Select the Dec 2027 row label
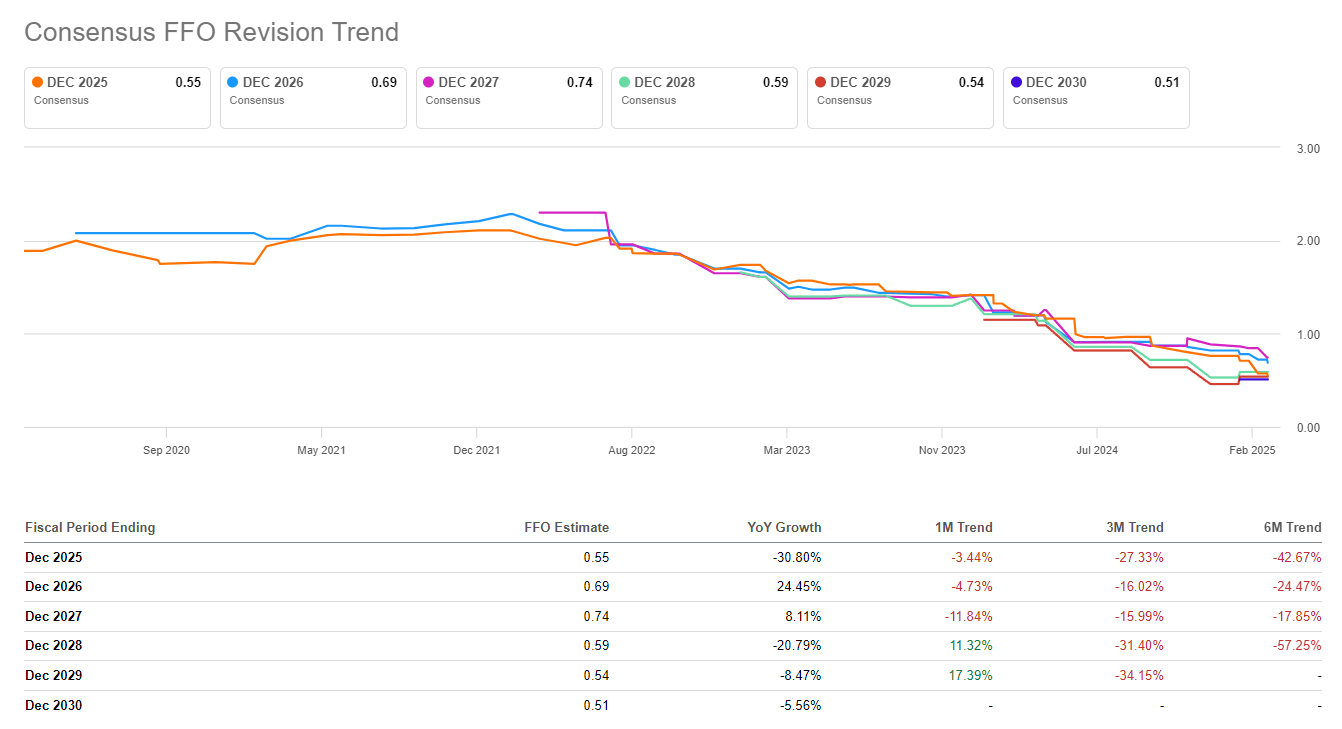 click(x=54, y=616)
